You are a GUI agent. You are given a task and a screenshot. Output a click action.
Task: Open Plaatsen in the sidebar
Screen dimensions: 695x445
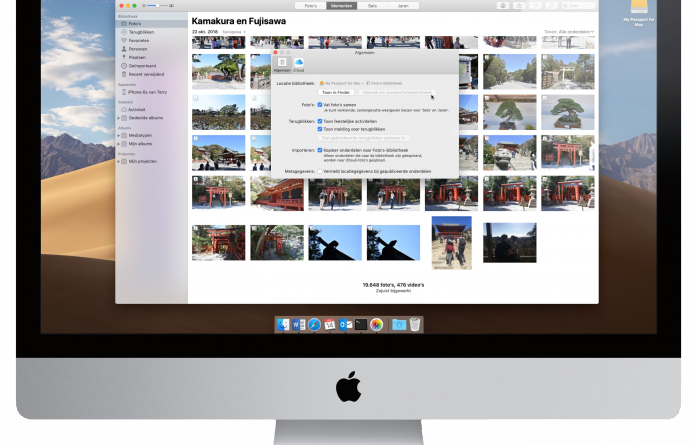136,57
